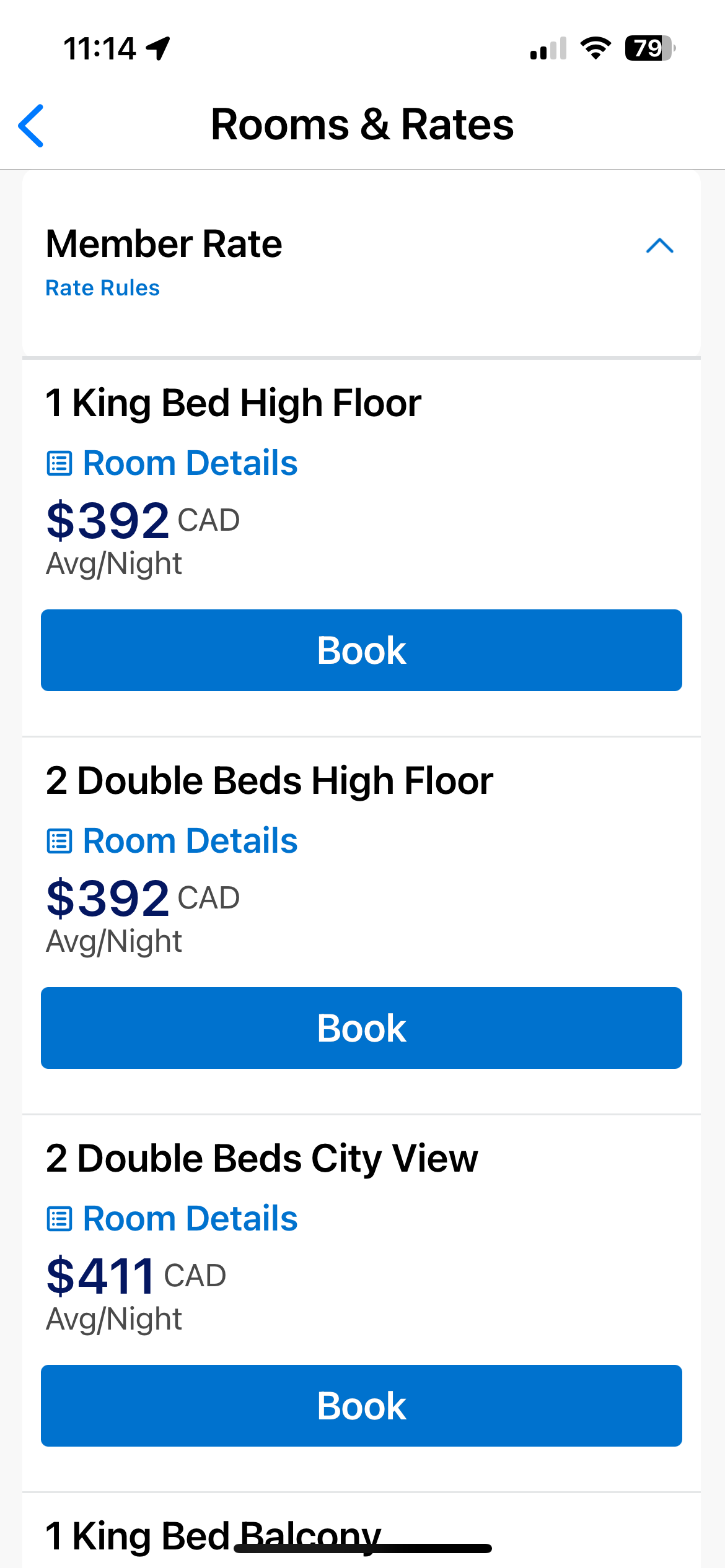Tap the cellular signal bars icon
Image resolution: width=725 pixels, height=1568 pixels.
(x=548, y=48)
